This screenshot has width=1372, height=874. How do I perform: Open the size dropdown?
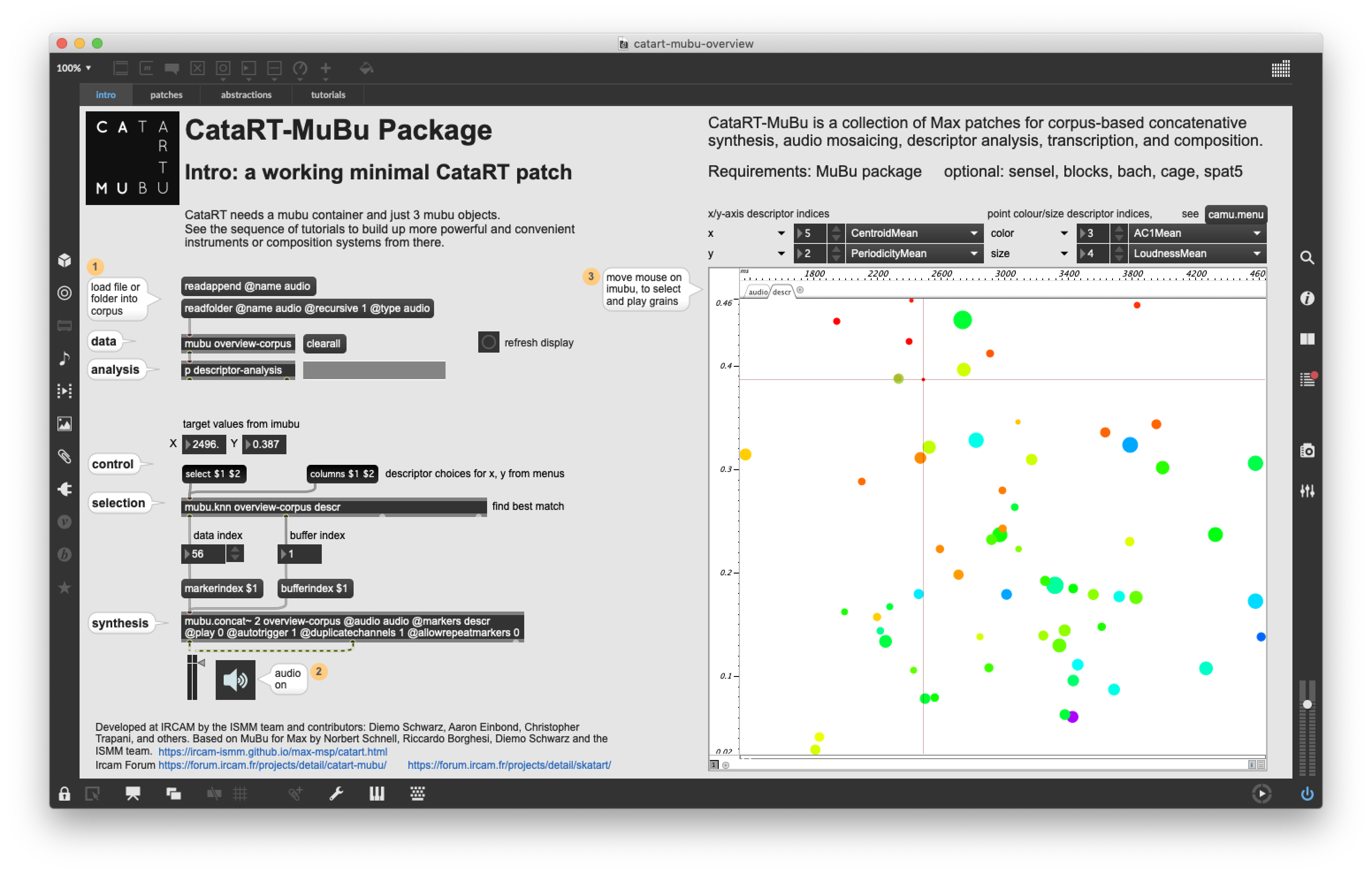click(x=1029, y=254)
